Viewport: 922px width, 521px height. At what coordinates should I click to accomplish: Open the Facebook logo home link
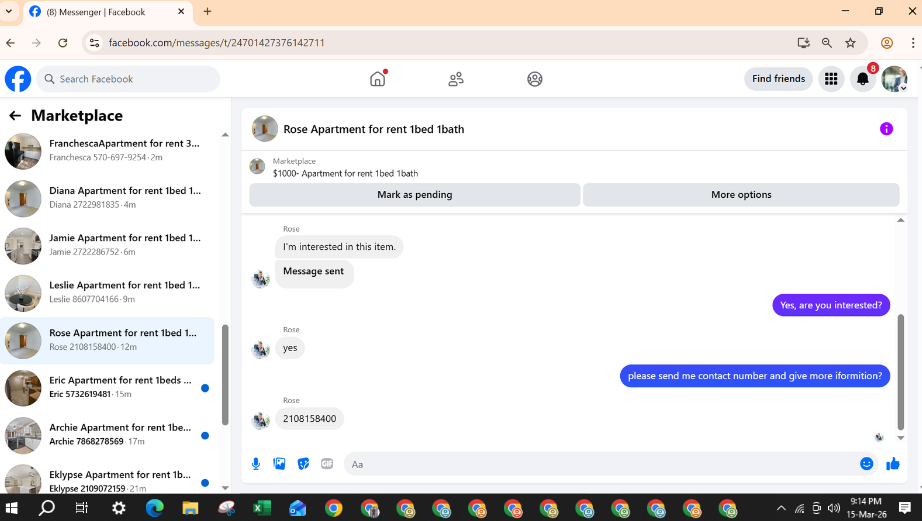(x=18, y=79)
